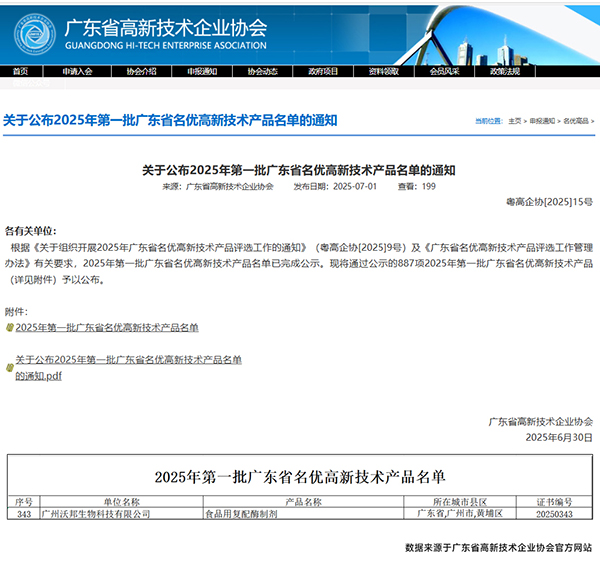Open the 首页 menu item

pyautogui.click(x=21, y=71)
